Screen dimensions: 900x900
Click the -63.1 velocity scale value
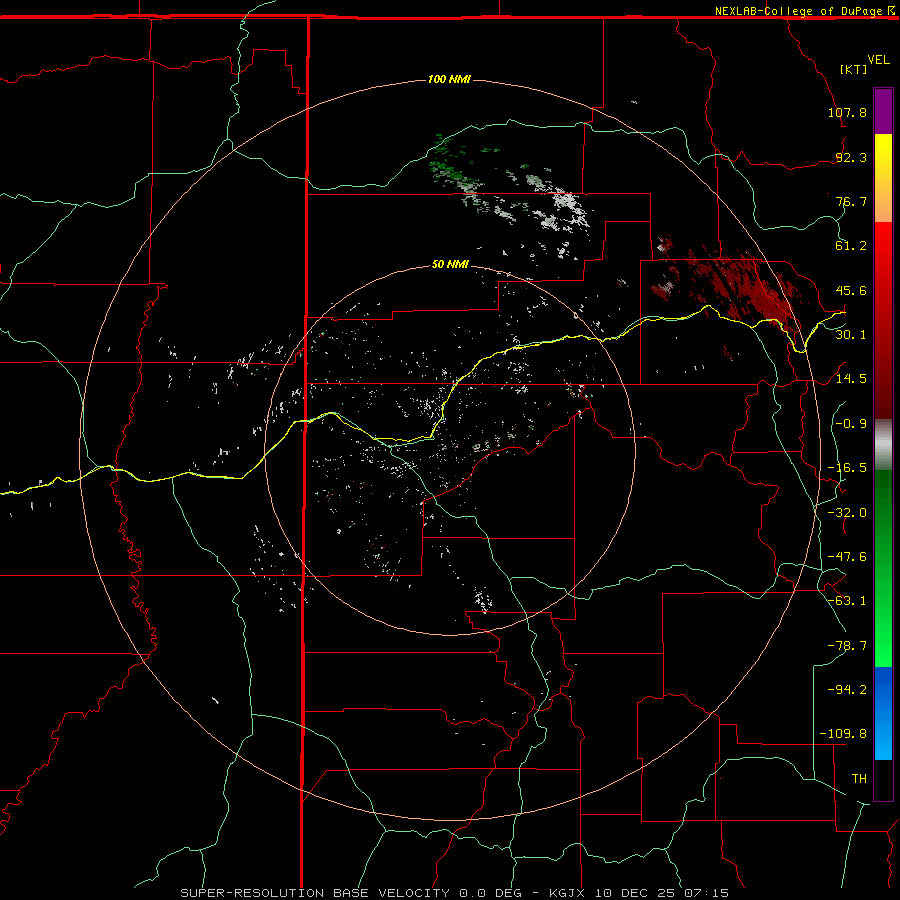tap(847, 601)
